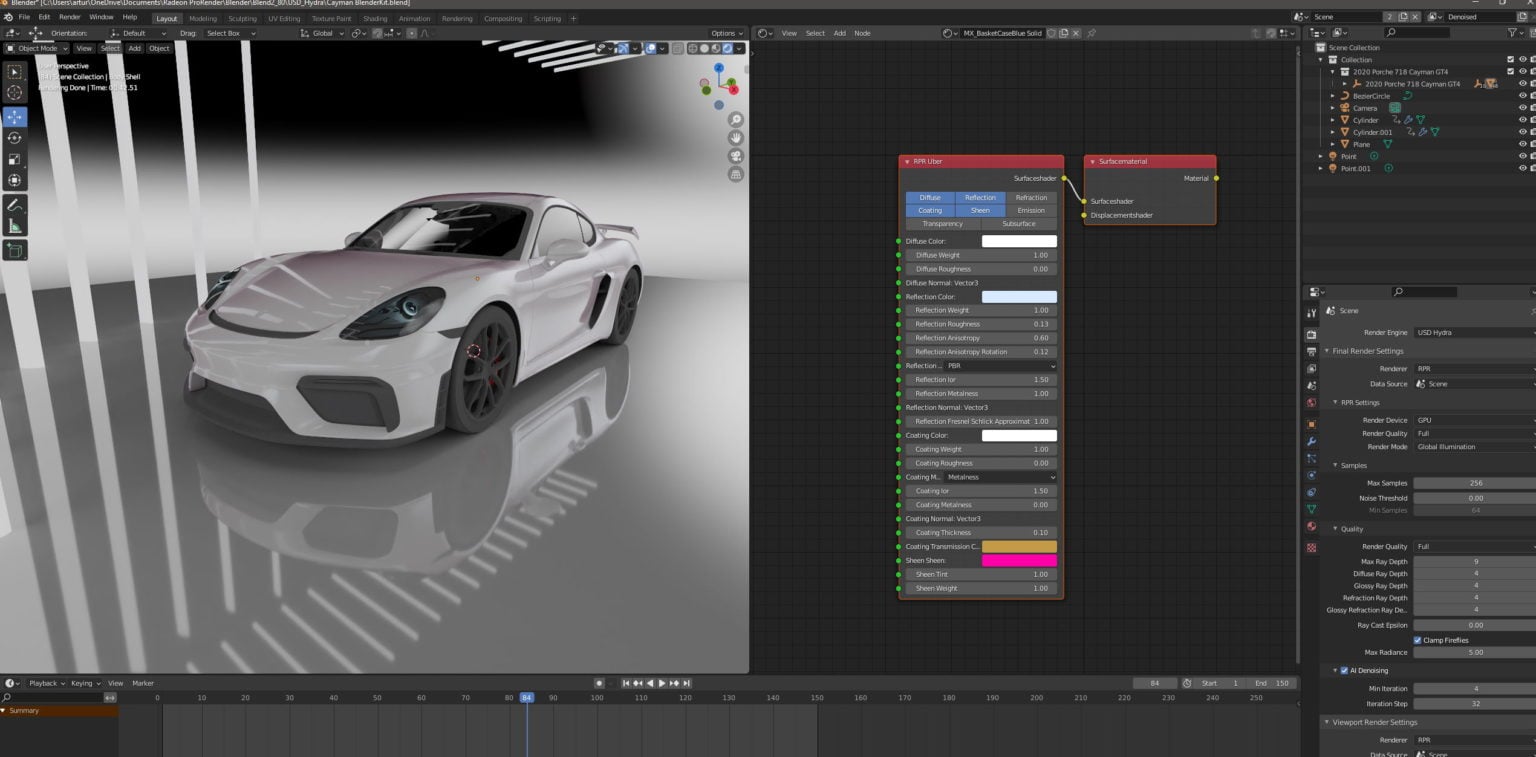The height and width of the screenshot is (757, 1536).
Task: Enable the Refraction button on RPR Uber node
Action: [x=1031, y=197]
